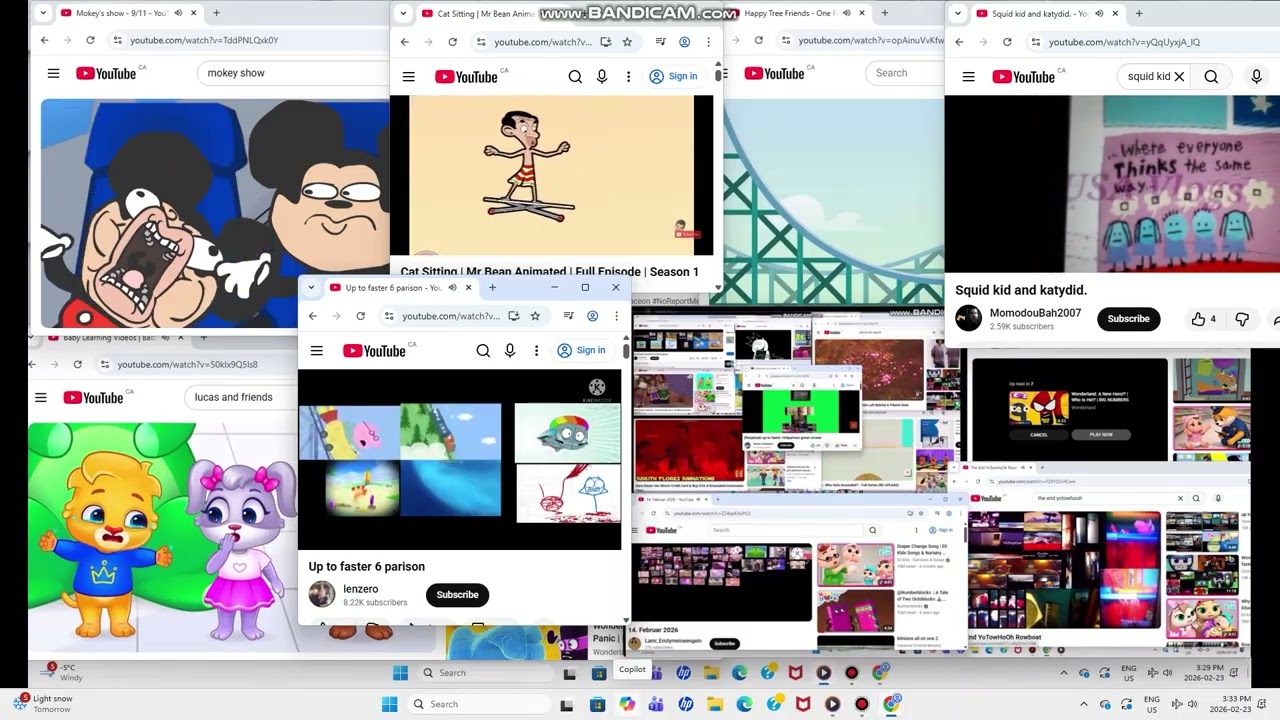The image size is (1280, 720).
Task: Open tab search in Up to faster window
Action: click(311, 288)
